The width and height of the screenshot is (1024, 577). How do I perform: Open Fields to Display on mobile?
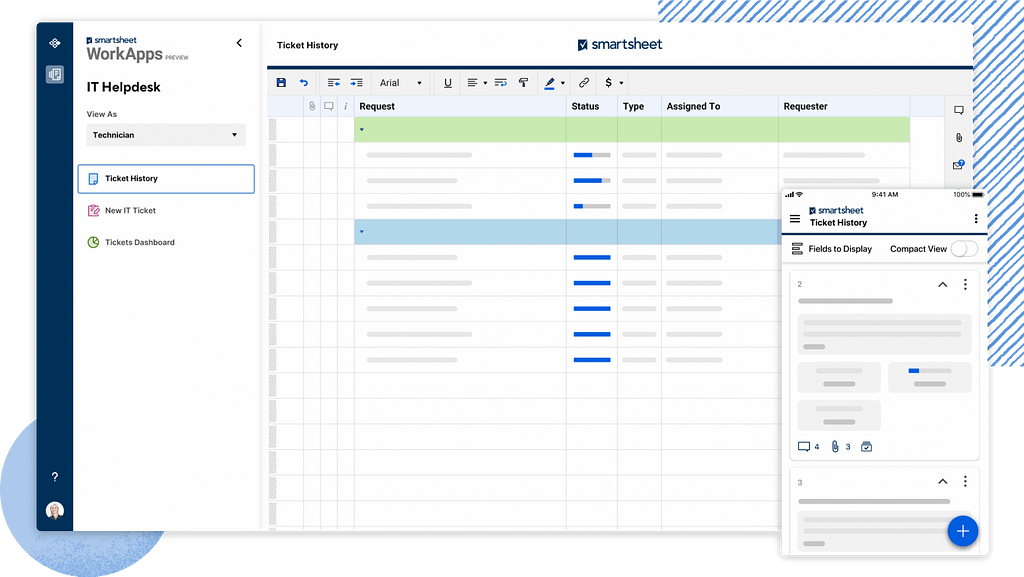tap(831, 249)
